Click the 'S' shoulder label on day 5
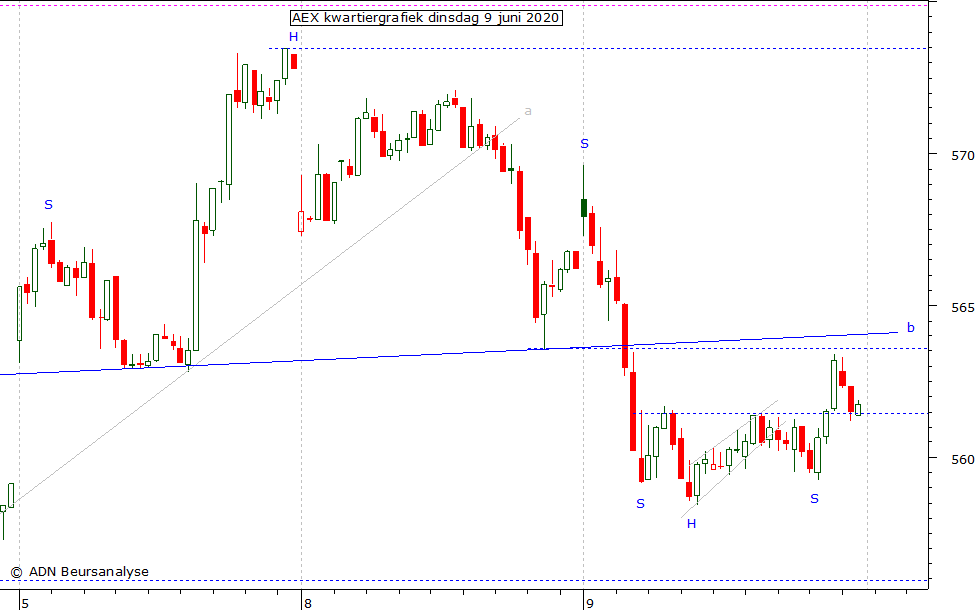Image resolution: width=979 pixels, height=610 pixels. pyautogui.click(x=49, y=205)
